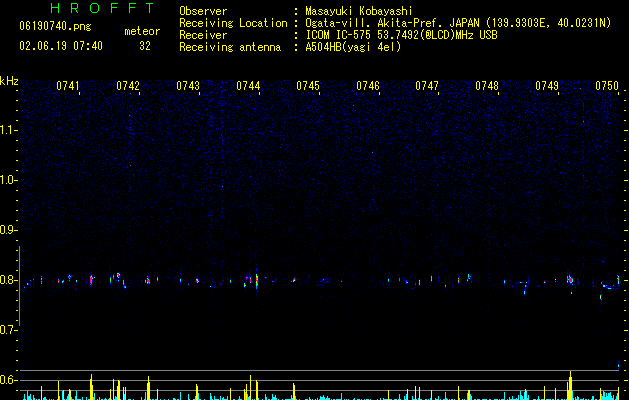Select the filename 06190740.png
The width and height of the screenshot is (629, 400).
55,26
